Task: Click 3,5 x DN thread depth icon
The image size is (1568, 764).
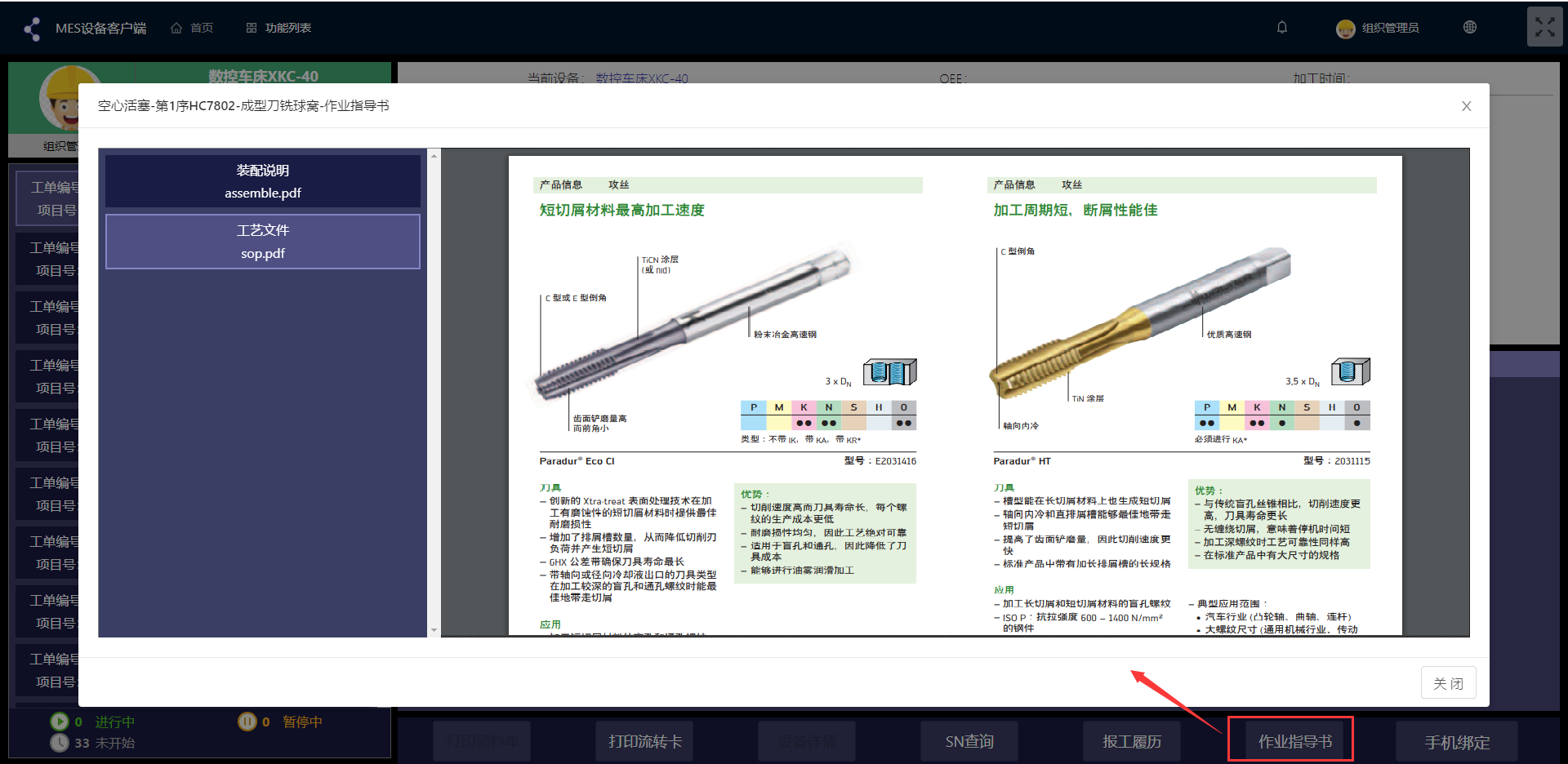Action: (x=1351, y=371)
